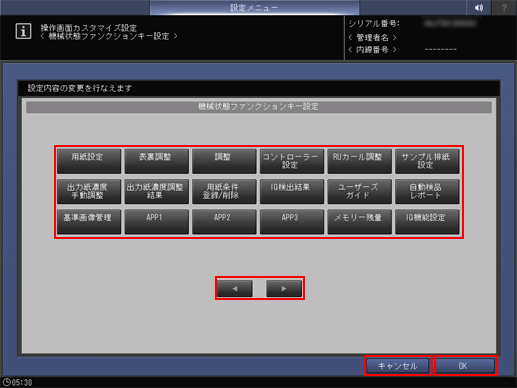This screenshot has width=517, height=388.
Task: Open the 設定メニュー tab
Action: (254, 7)
